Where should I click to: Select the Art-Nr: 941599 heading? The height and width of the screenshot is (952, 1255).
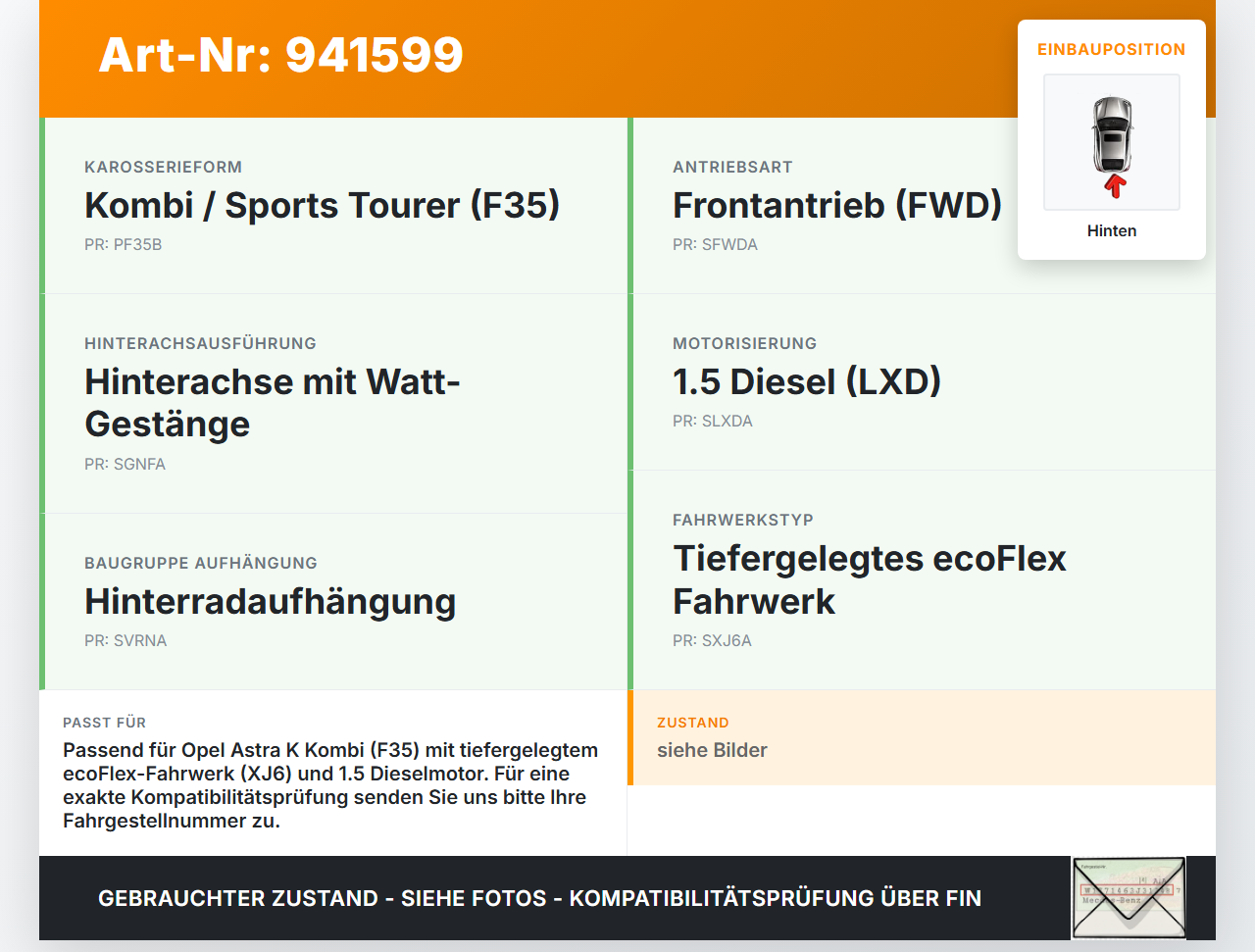[281, 55]
